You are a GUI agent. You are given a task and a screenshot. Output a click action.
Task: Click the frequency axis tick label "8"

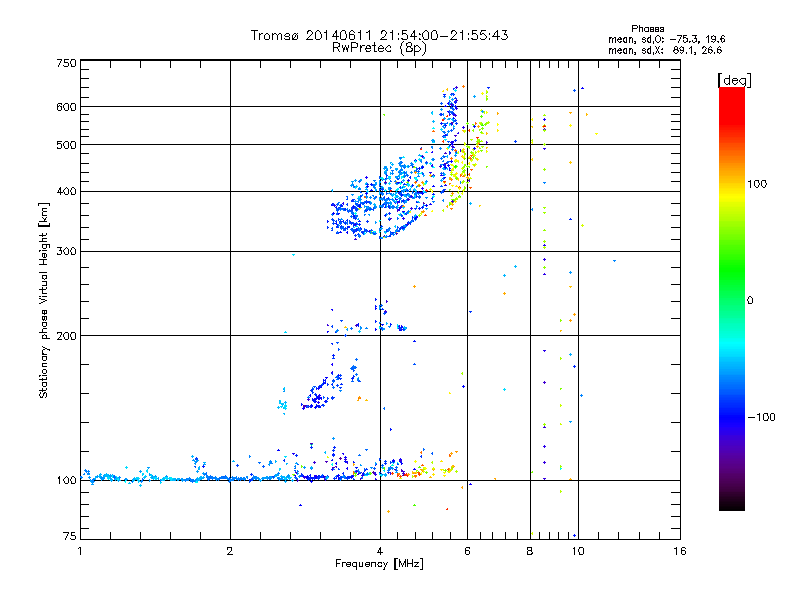coord(530,551)
